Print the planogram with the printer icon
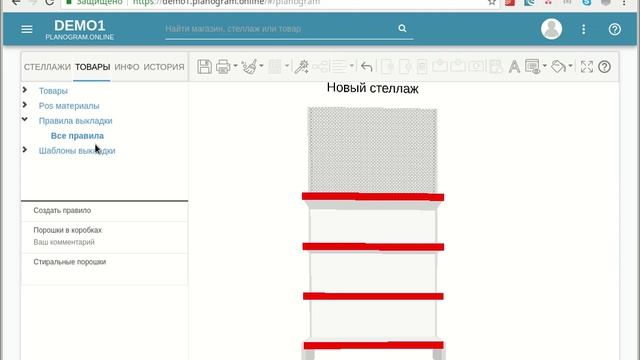This screenshot has width=640, height=360. click(x=223, y=67)
